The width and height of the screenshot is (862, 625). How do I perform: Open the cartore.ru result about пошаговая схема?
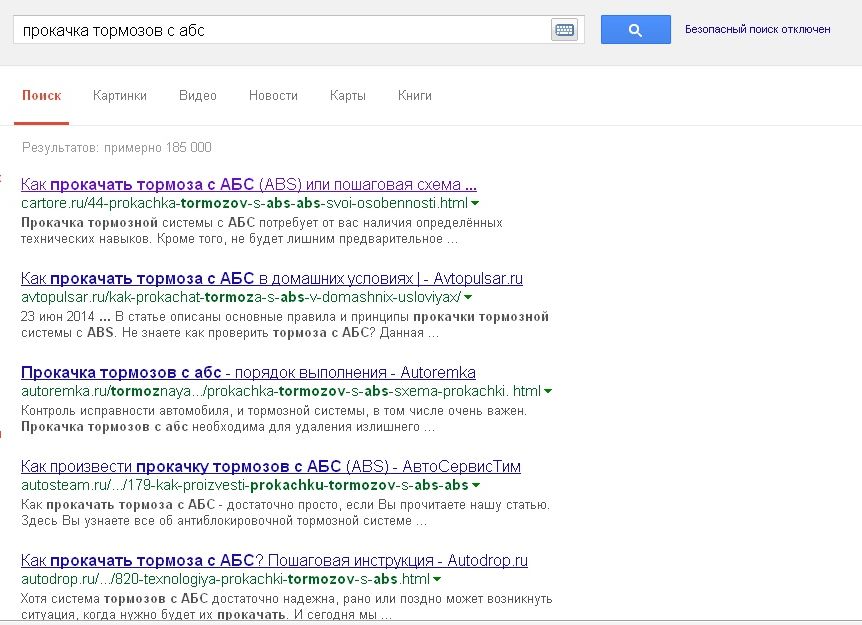point(248,185)
